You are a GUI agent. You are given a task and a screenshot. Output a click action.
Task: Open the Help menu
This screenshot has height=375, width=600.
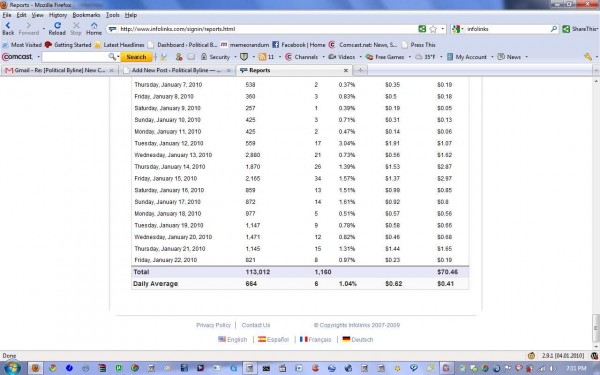[131, 15]
